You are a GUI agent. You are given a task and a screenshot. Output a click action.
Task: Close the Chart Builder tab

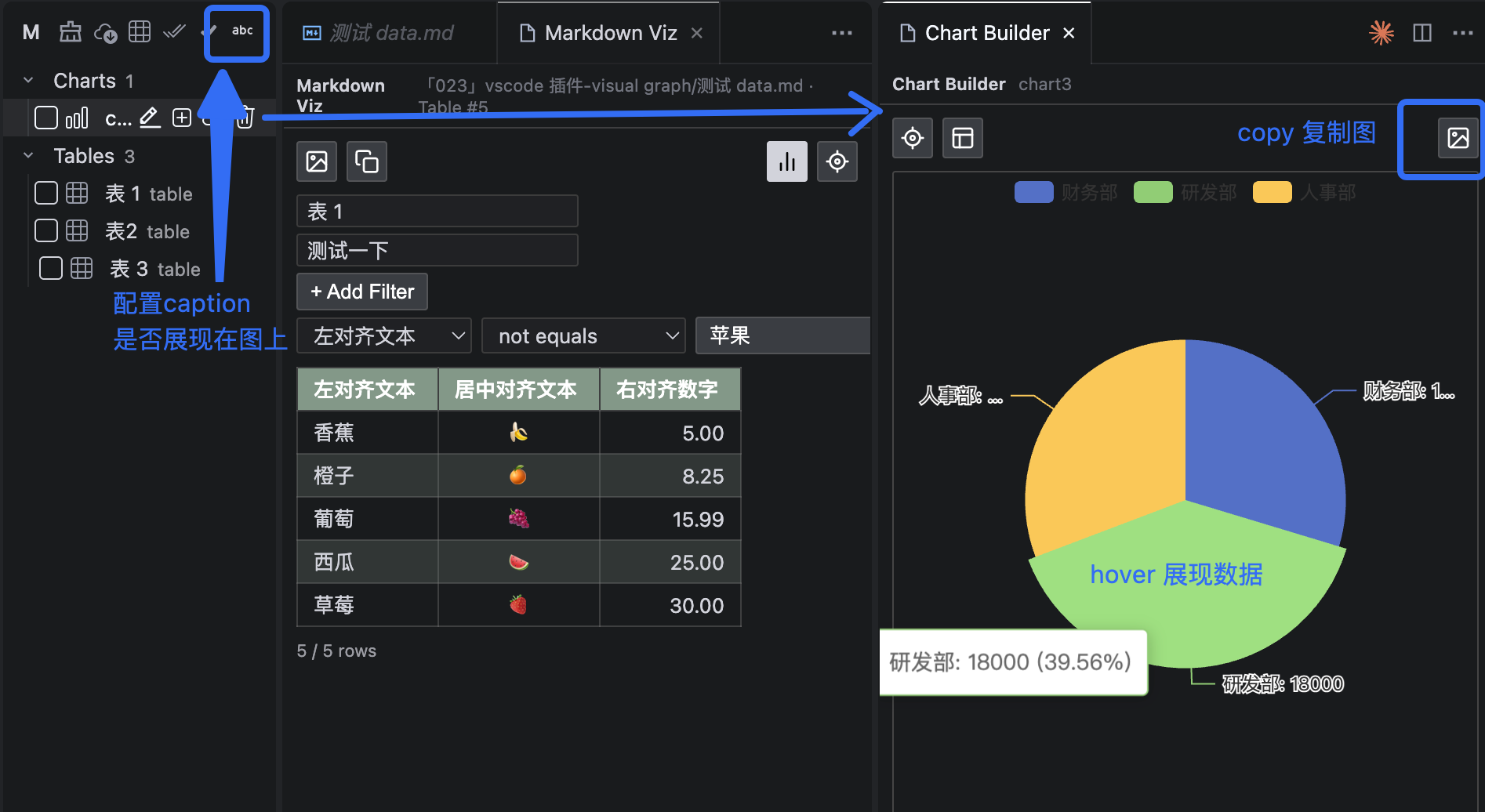(x=1069, y=33)
